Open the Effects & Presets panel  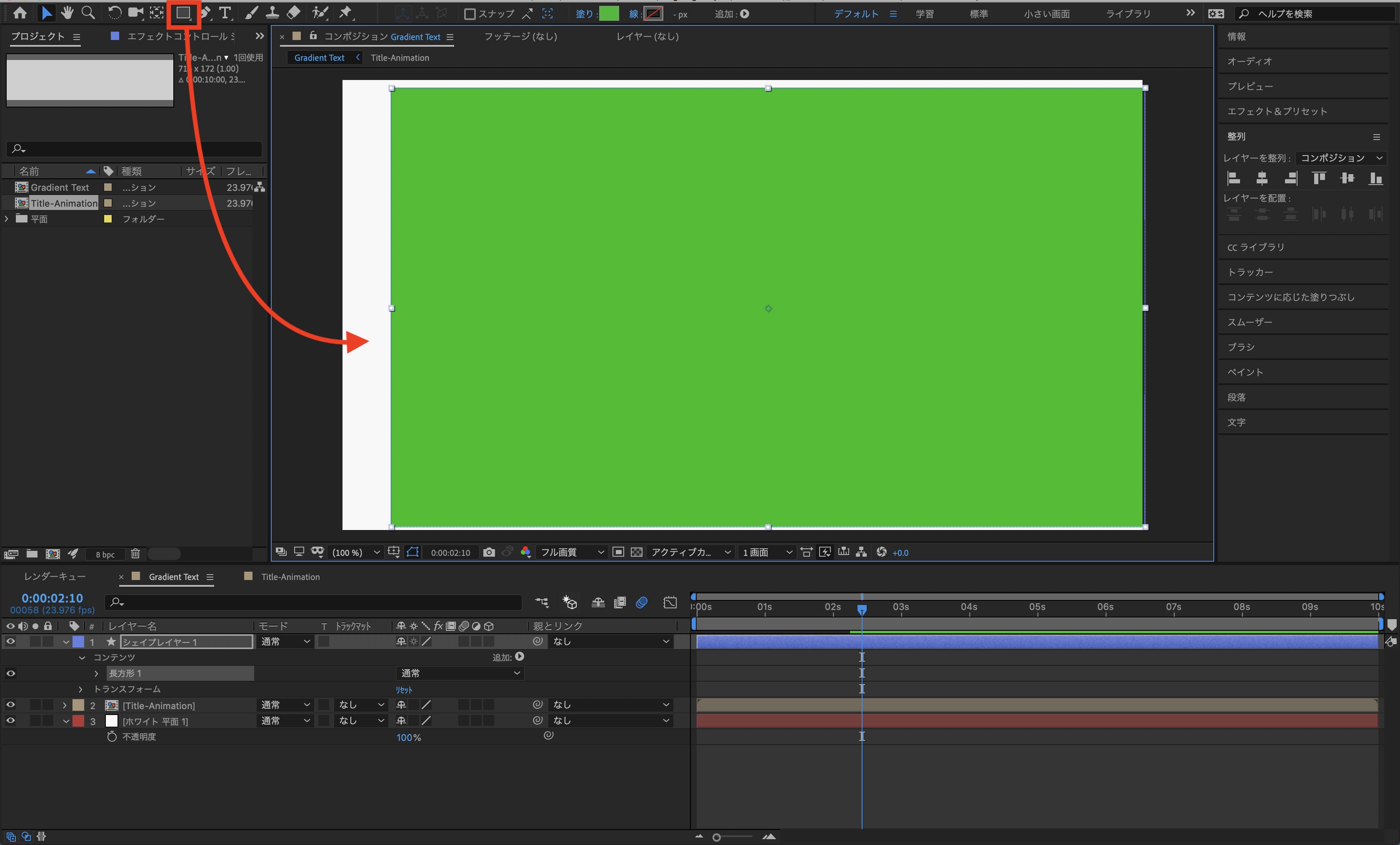[x=1277, y=111]
